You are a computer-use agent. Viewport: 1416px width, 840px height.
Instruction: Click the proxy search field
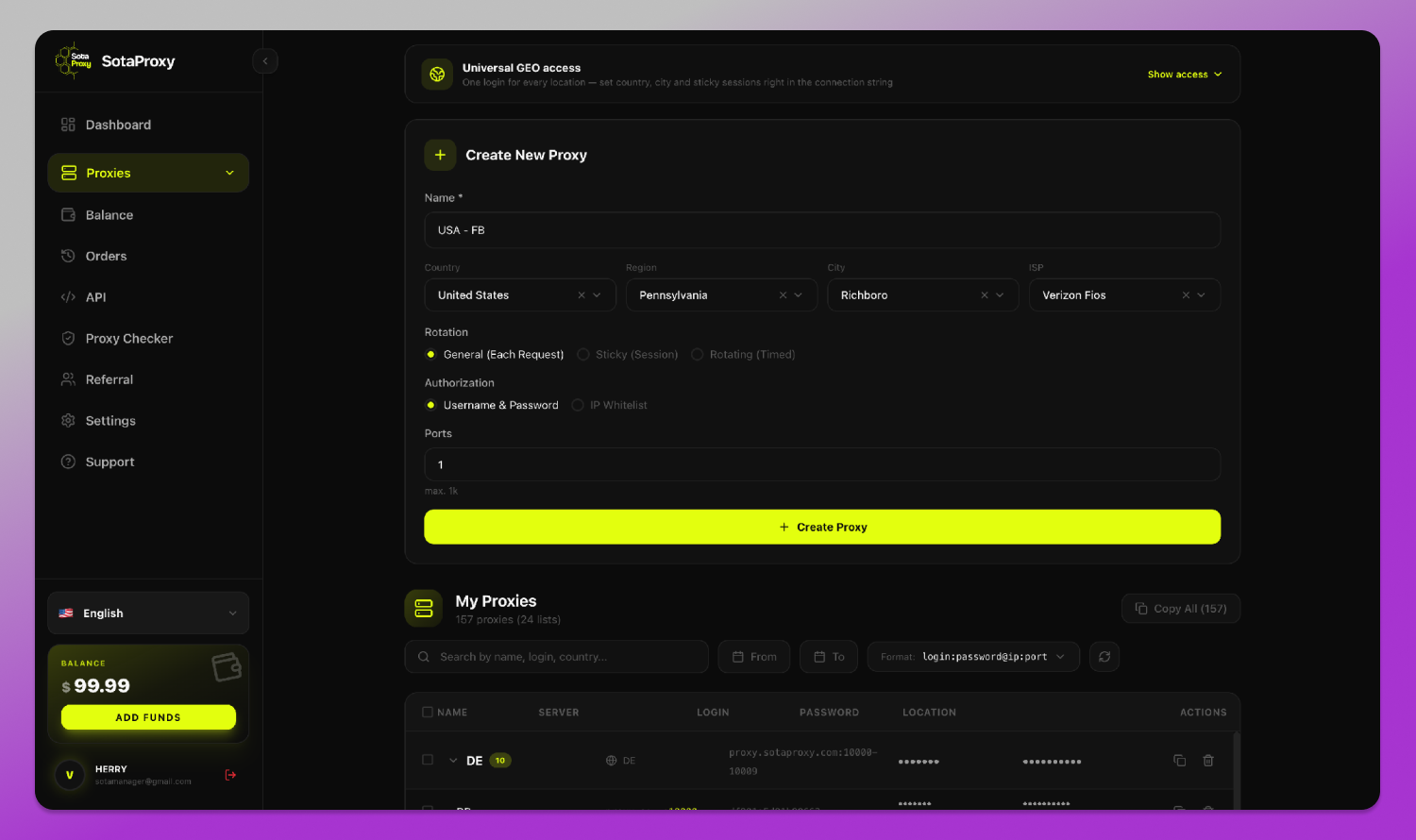click(x=557, y=657)
